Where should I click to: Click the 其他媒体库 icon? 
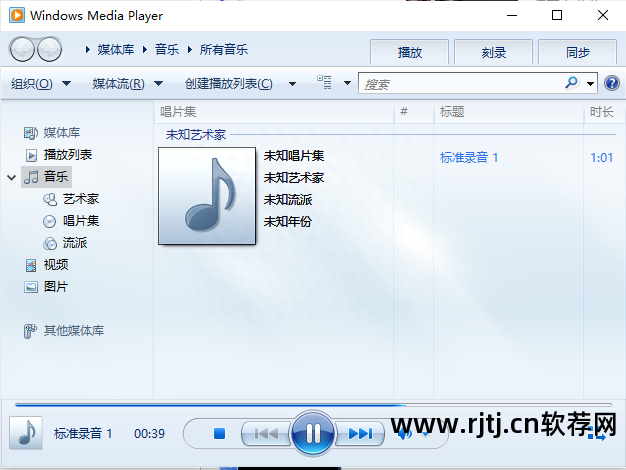pos(30,331)
